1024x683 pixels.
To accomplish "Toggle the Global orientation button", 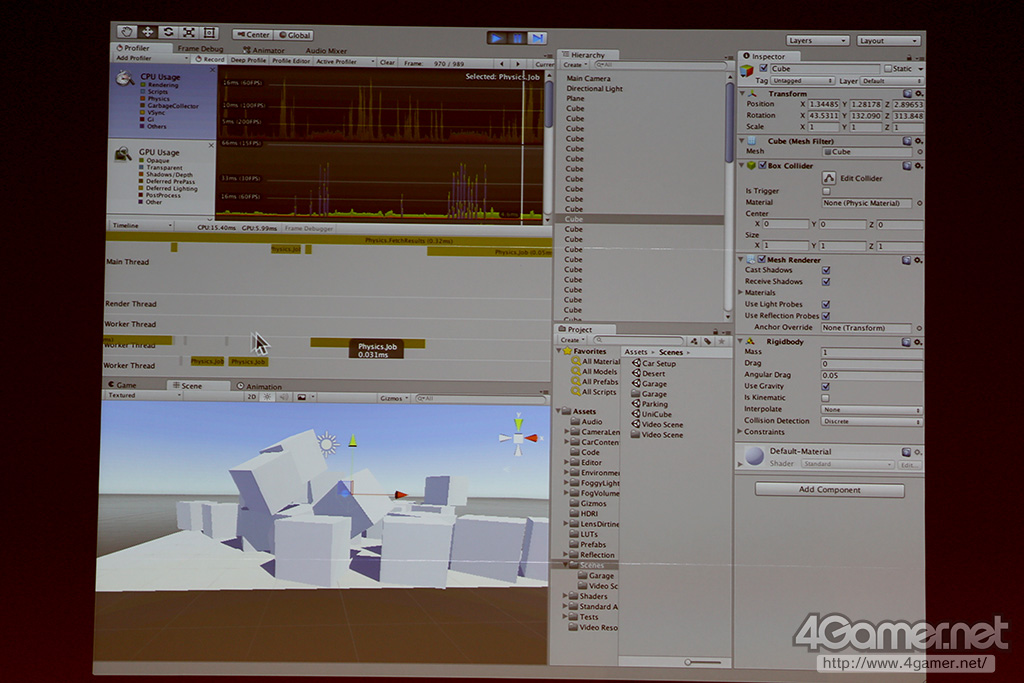I will click(x=295, y=35).
